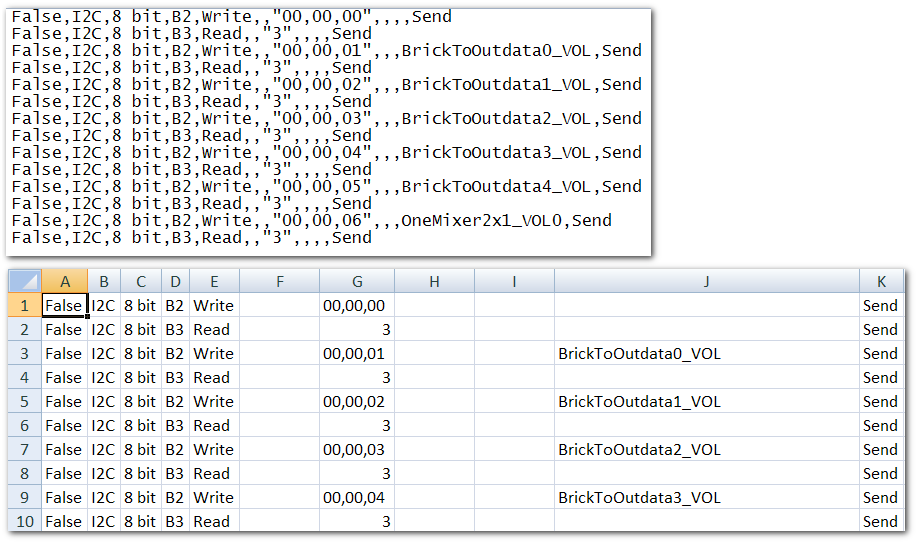Click the I2C cell in row 3
Viewport: 918px width, 545px height.
tap(104, 354)
